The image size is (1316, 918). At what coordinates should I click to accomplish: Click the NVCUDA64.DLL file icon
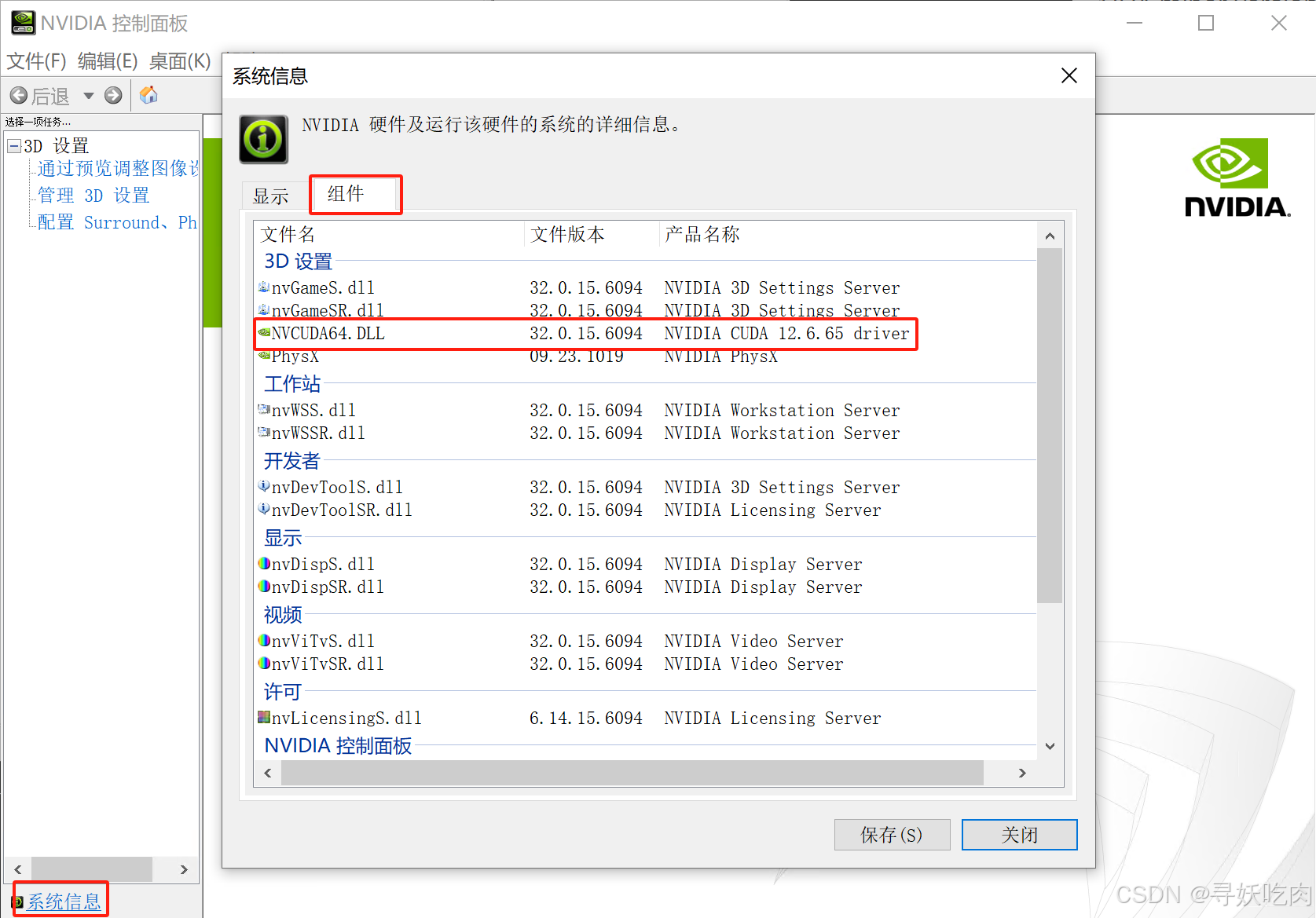point(264,333)
